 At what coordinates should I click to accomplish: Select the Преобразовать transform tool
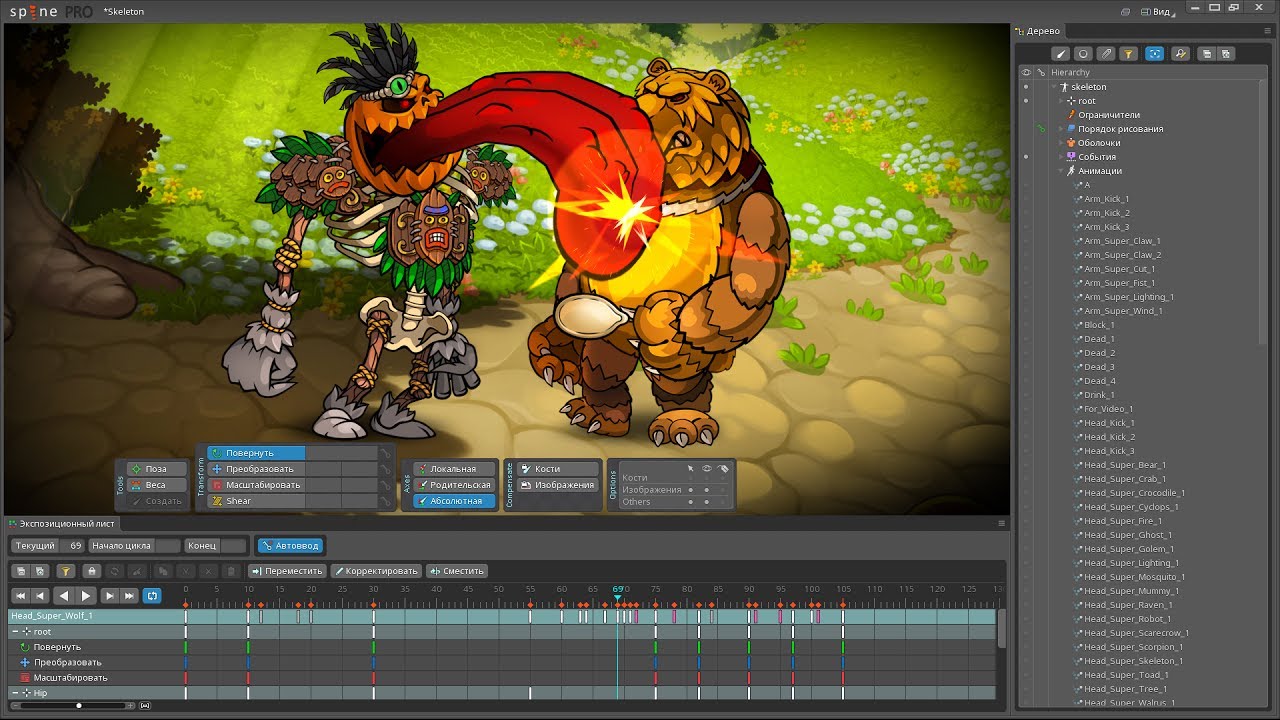tap(256, 469)
